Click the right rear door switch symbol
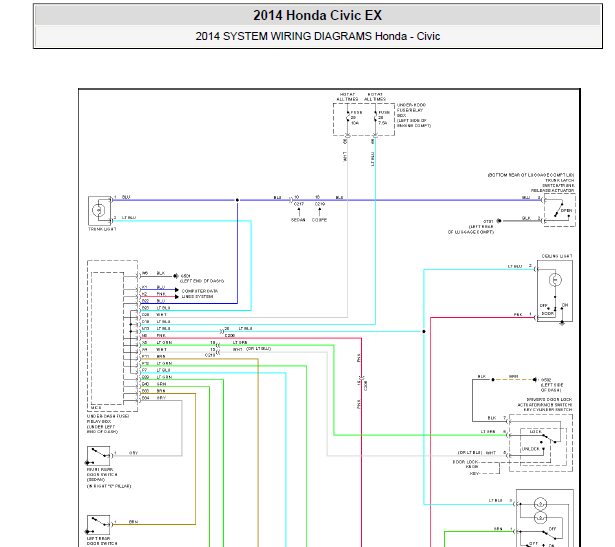The height and width of the screenshot is (547, 615). [x=98, y=456]
